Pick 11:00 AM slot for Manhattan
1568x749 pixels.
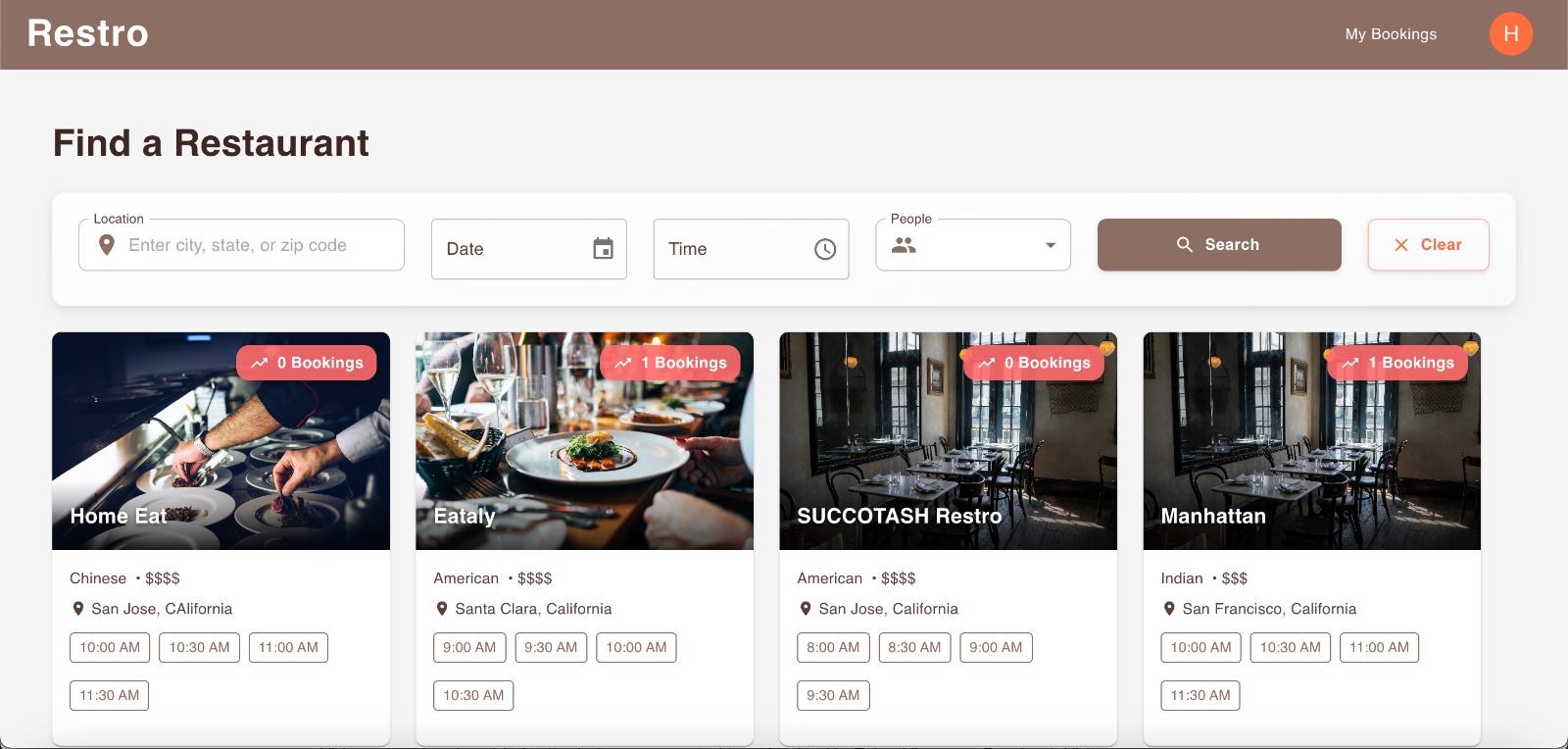1379,647
